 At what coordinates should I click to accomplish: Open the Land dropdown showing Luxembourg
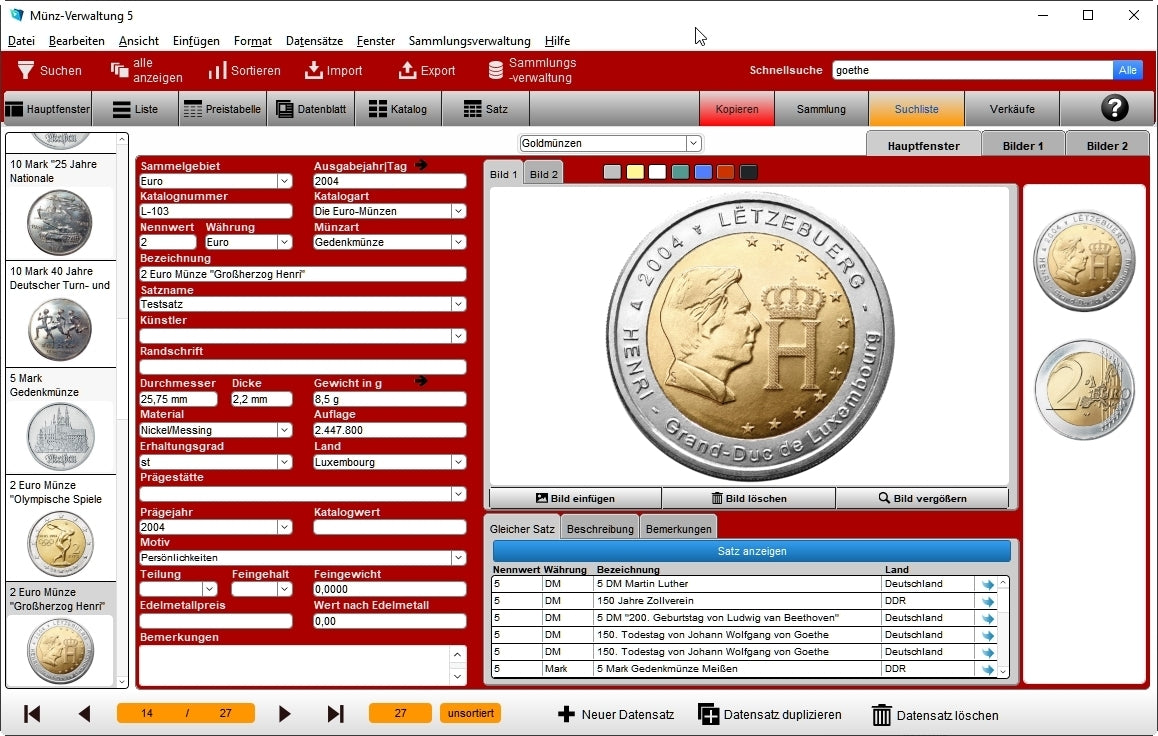[458, 462]
